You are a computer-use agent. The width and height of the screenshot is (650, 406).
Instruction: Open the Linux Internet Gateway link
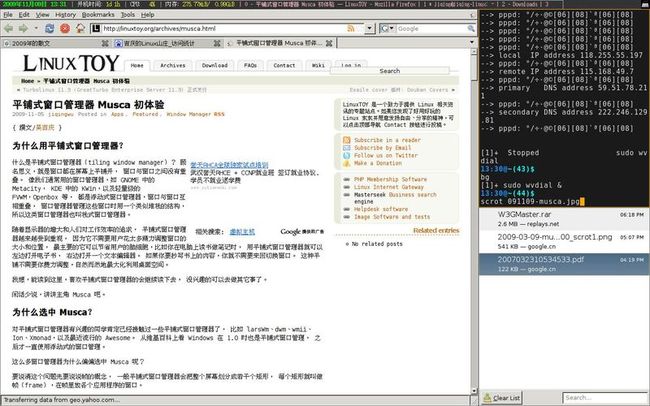pos(389,187)
